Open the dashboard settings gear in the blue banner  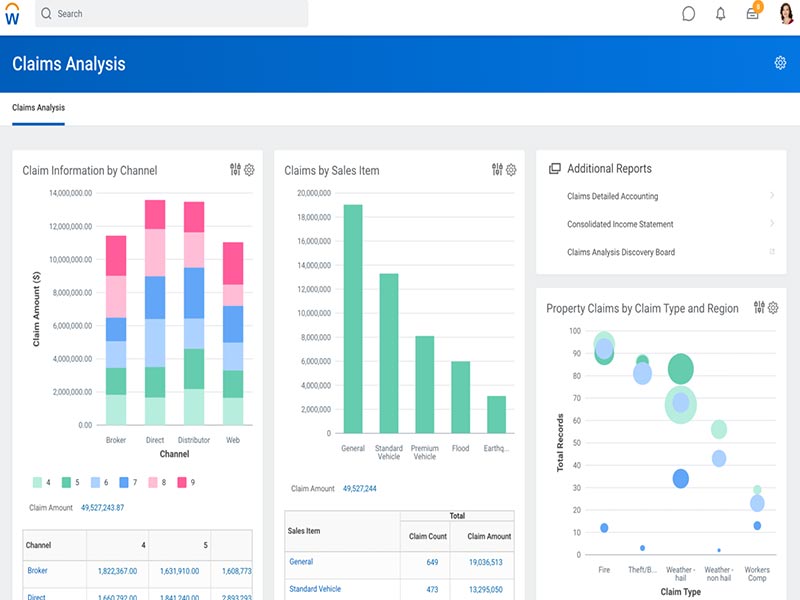click(778, 62)
